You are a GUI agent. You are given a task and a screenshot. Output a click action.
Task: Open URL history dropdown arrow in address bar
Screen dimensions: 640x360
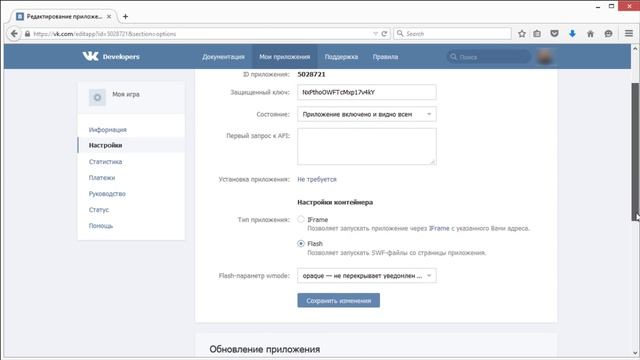[x=376, y=34]
